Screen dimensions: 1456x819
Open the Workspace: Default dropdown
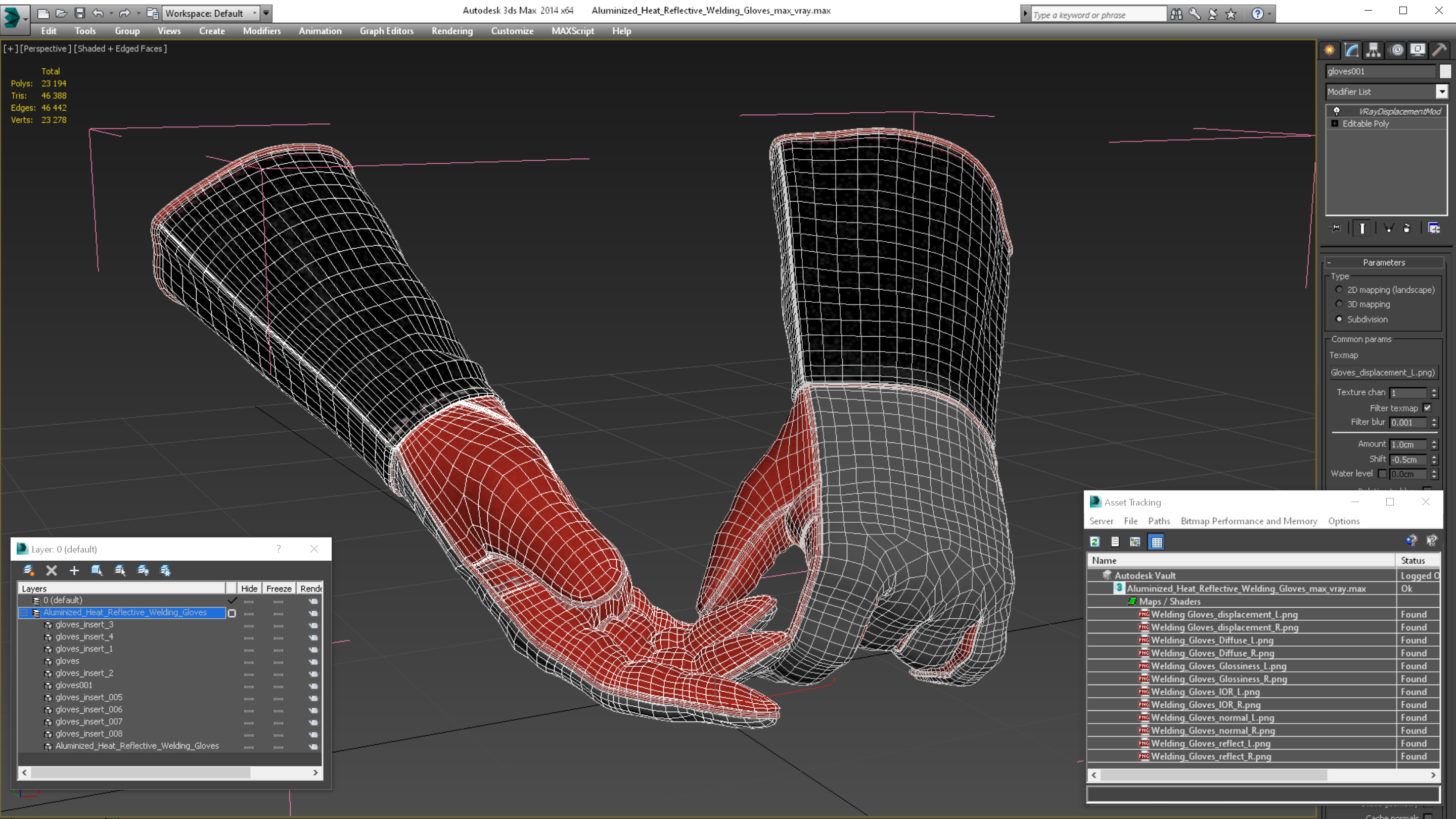click(x=210, y=13)
